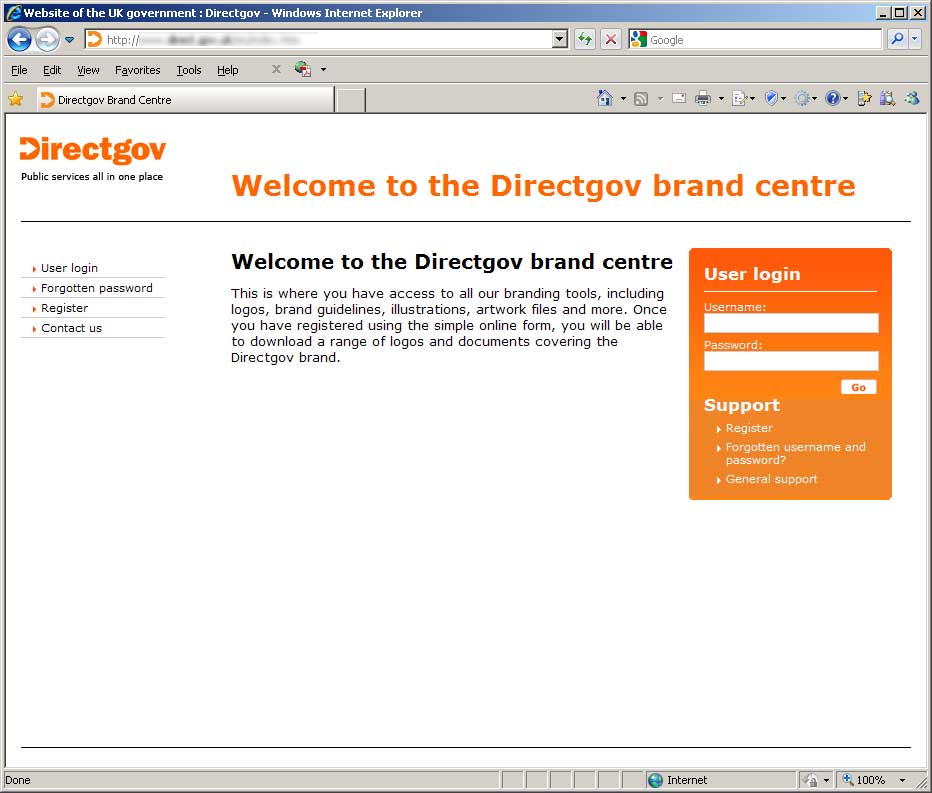Click the Password input field
The height and width of the screenshot is (793, 932).
point(791,361)
